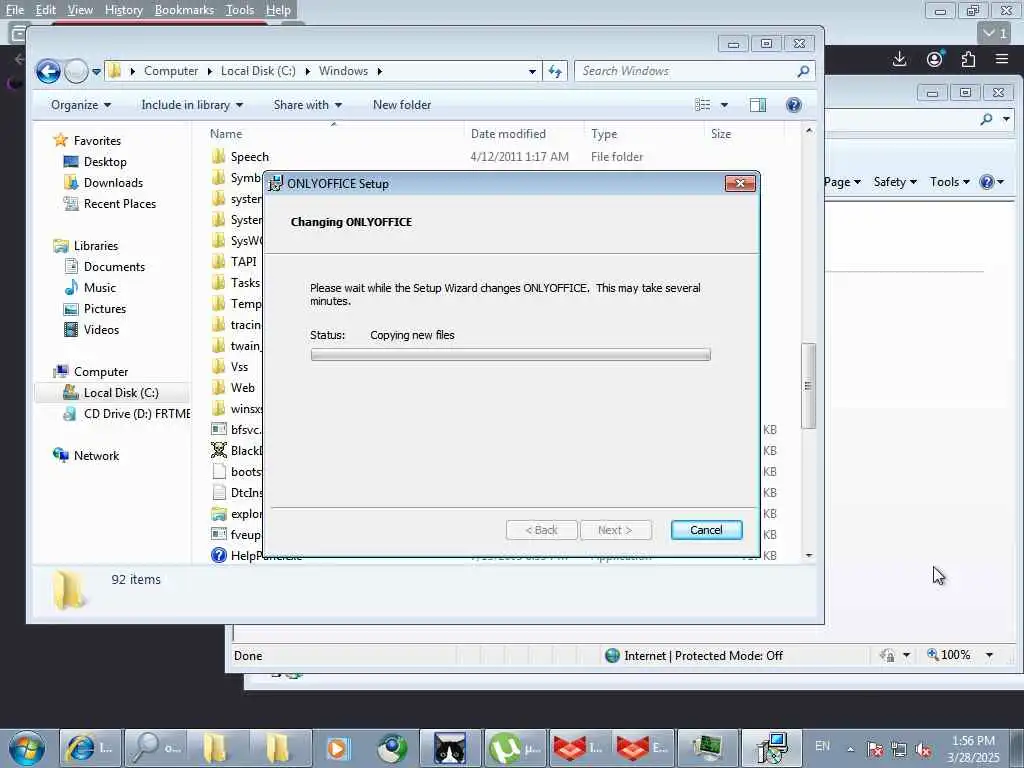This screenshot has width=1024, height=768.
Task: Click the Explorer Back navigation arrow
Action: pos(48,71)
